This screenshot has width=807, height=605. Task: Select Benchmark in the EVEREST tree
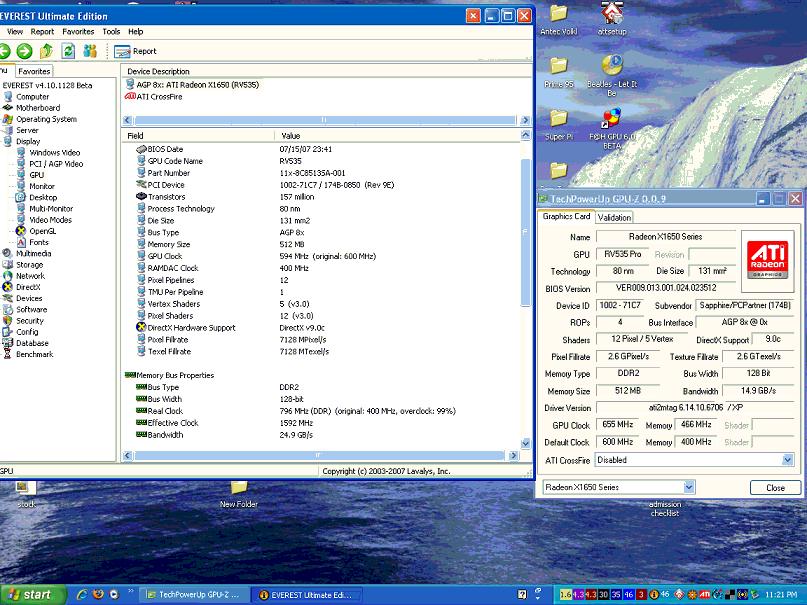pyautogui.click(x=34, y=354)
